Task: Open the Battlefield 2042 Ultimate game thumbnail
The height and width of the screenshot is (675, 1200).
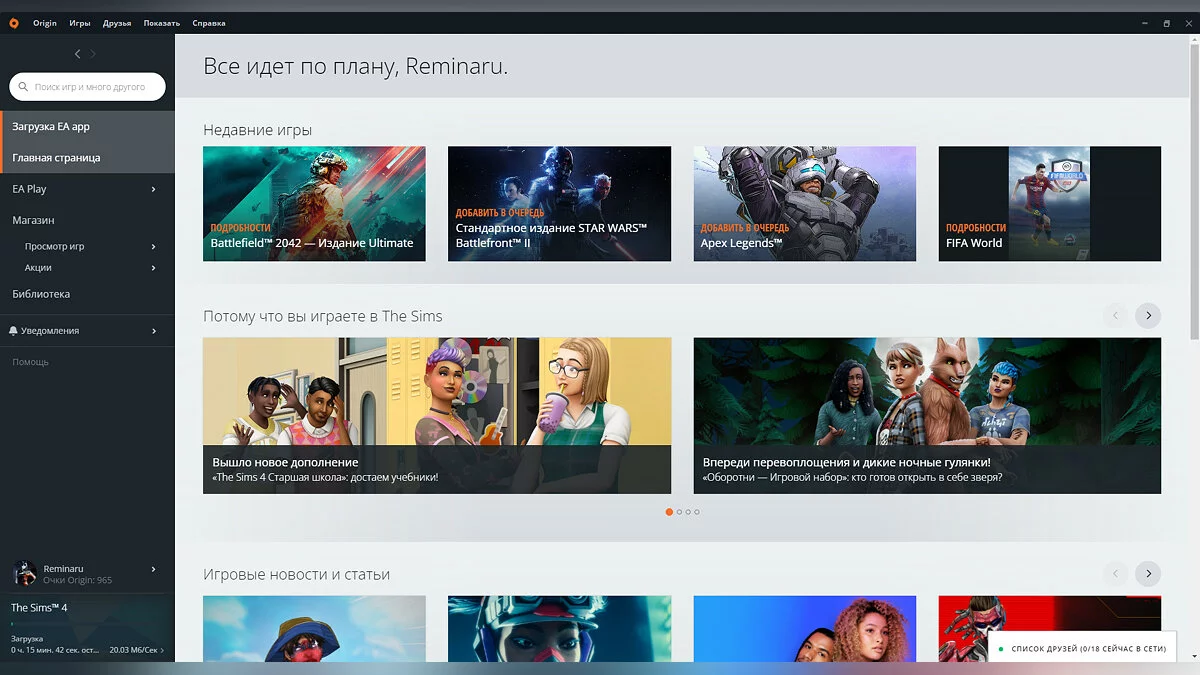Action: 314,204
